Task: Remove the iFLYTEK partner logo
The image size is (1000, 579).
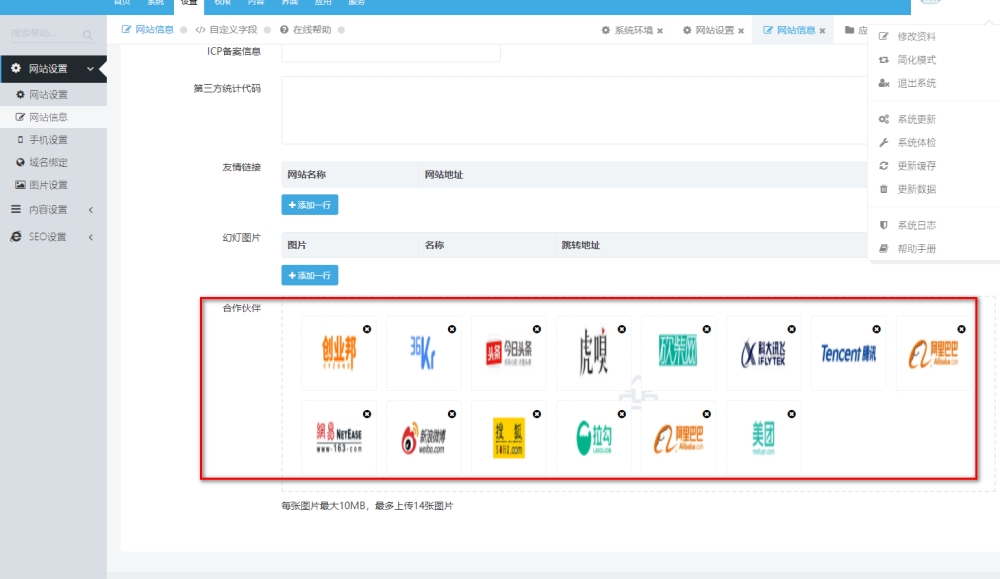Action: tap(791, 329)
